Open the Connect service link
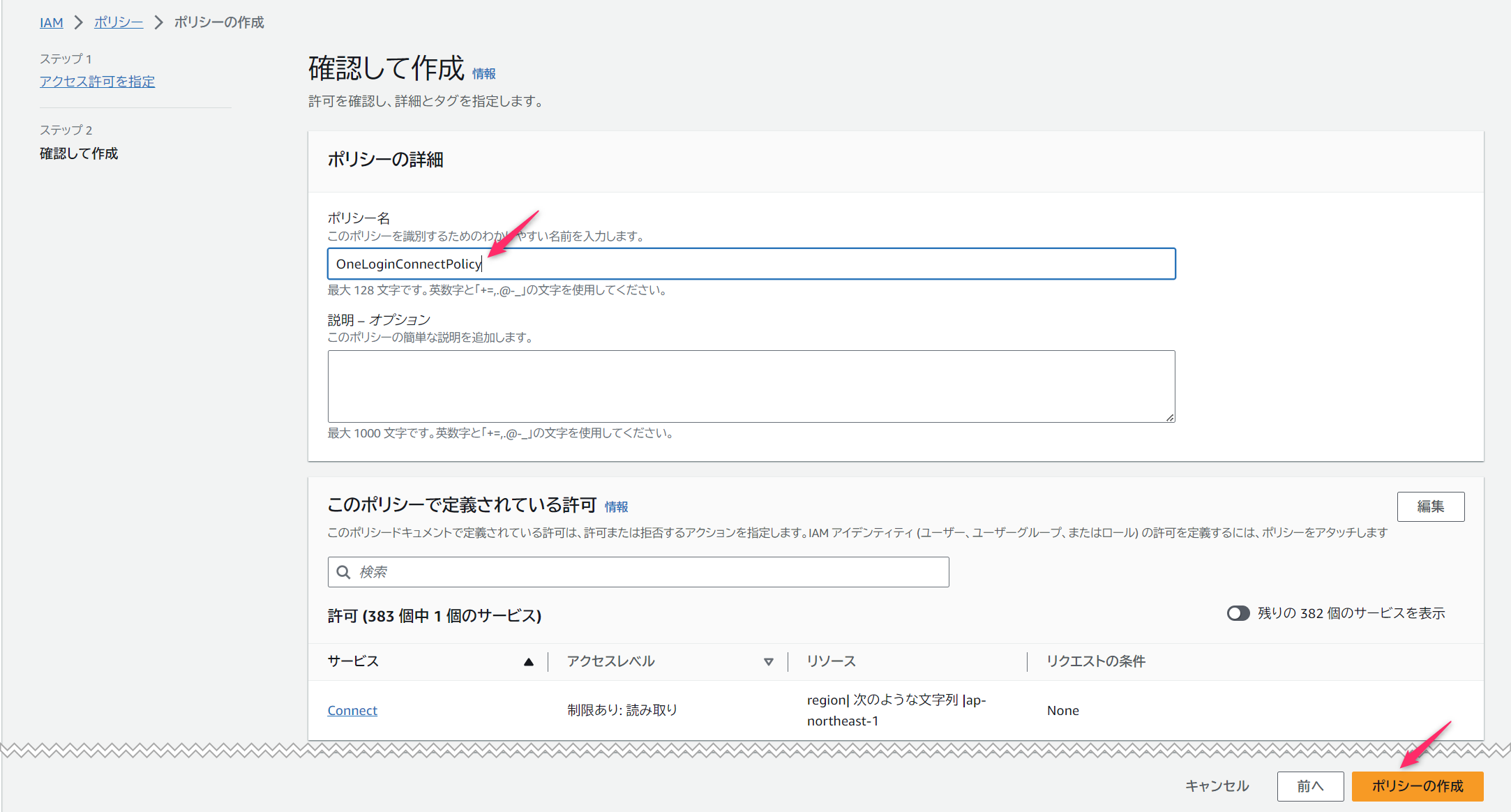Screen dimensions: 1511x812 [x=352, y=710]
